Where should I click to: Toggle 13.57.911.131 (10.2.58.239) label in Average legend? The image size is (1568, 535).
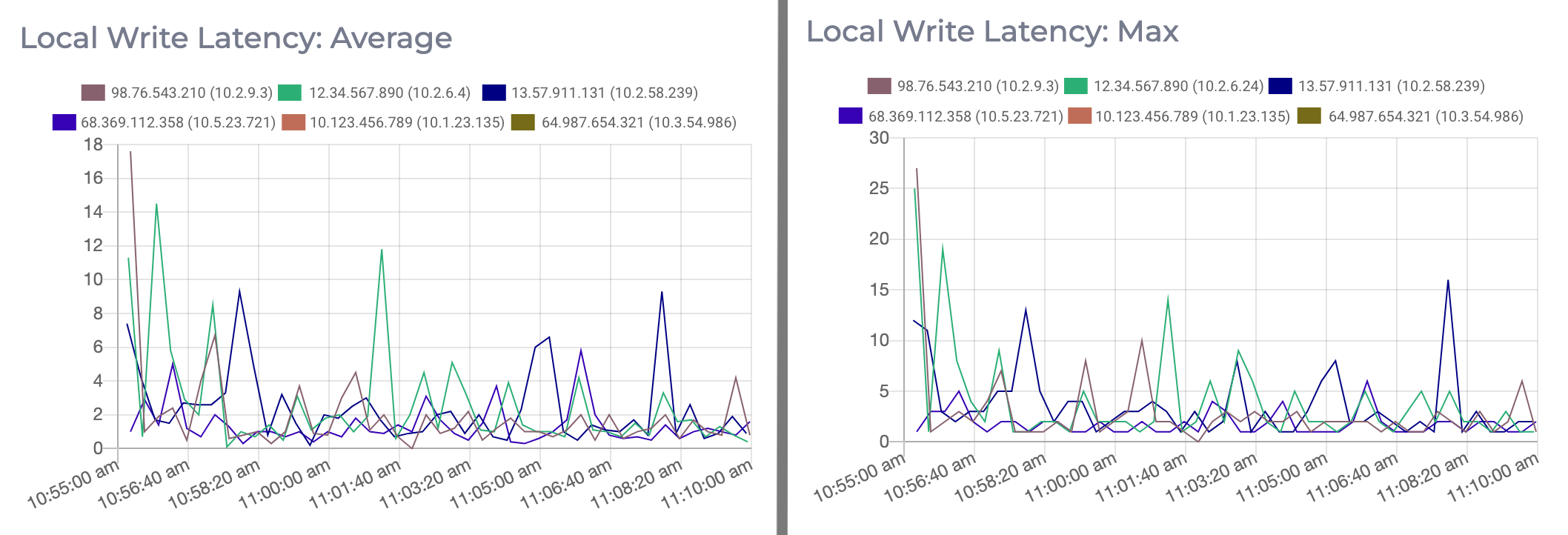(x=605, y=93)
